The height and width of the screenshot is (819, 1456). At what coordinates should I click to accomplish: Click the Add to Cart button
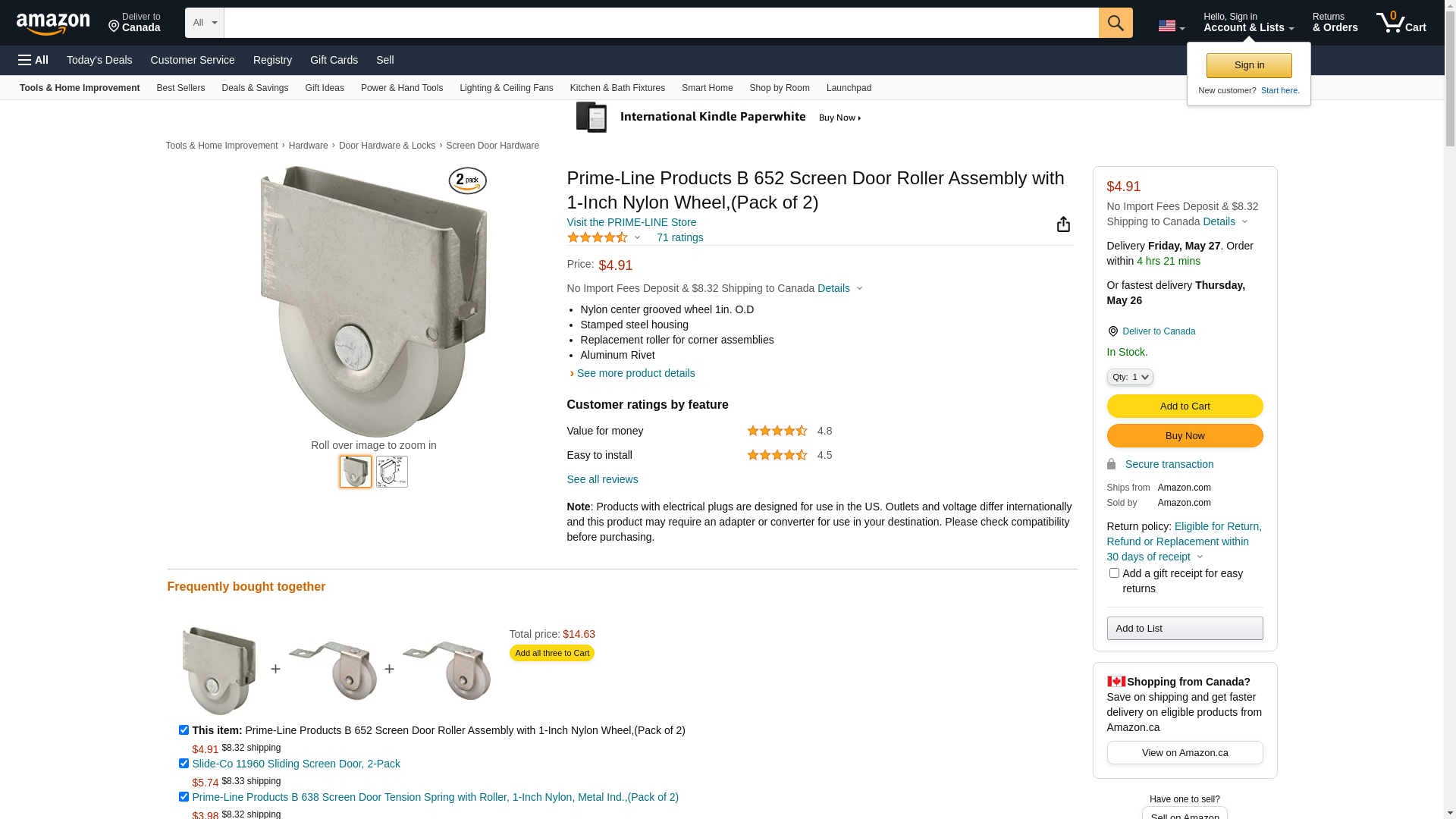point(1185,406)
